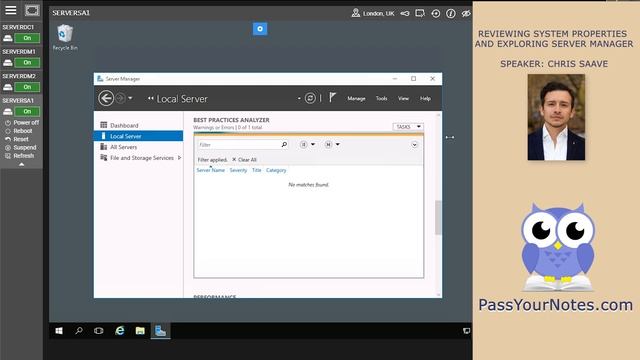Refresh the SERVERSA1 machine
This screenshot has width=640, height=360.
(x=20, y=156)
